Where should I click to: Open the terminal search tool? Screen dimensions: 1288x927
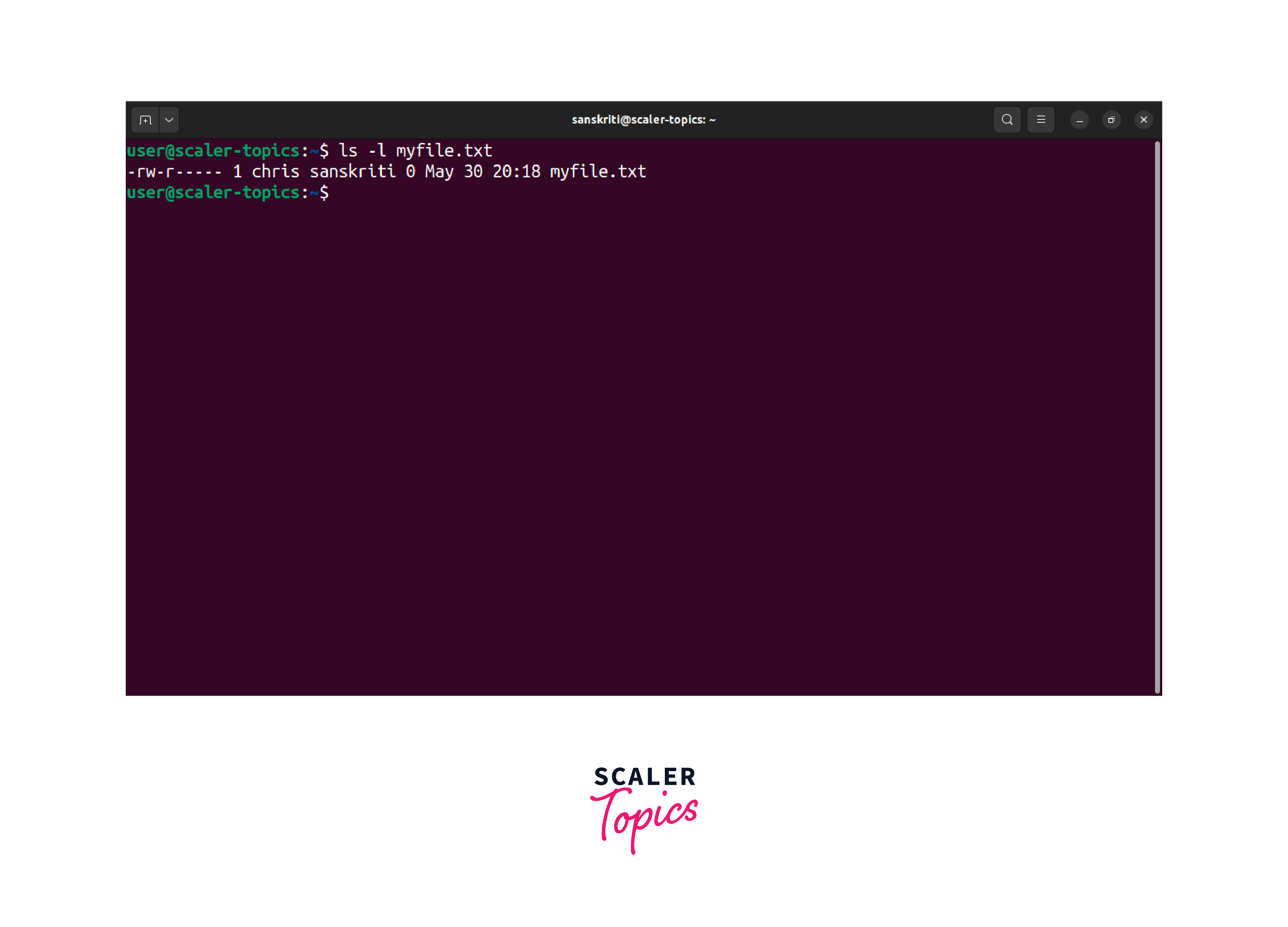click(1007, 120)
